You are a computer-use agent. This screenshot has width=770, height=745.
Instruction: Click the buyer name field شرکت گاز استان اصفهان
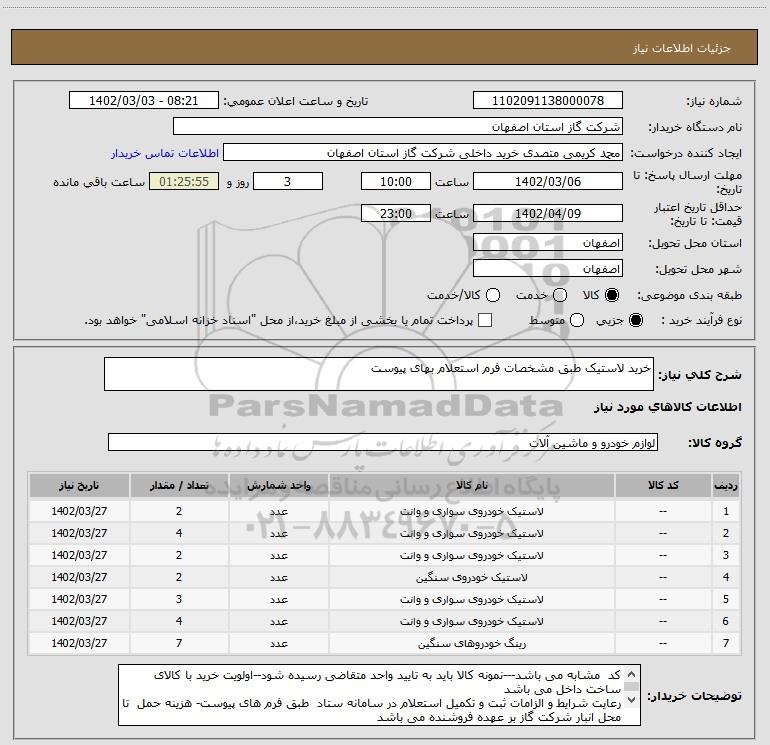pyautogui.click(x=398, y=127)
